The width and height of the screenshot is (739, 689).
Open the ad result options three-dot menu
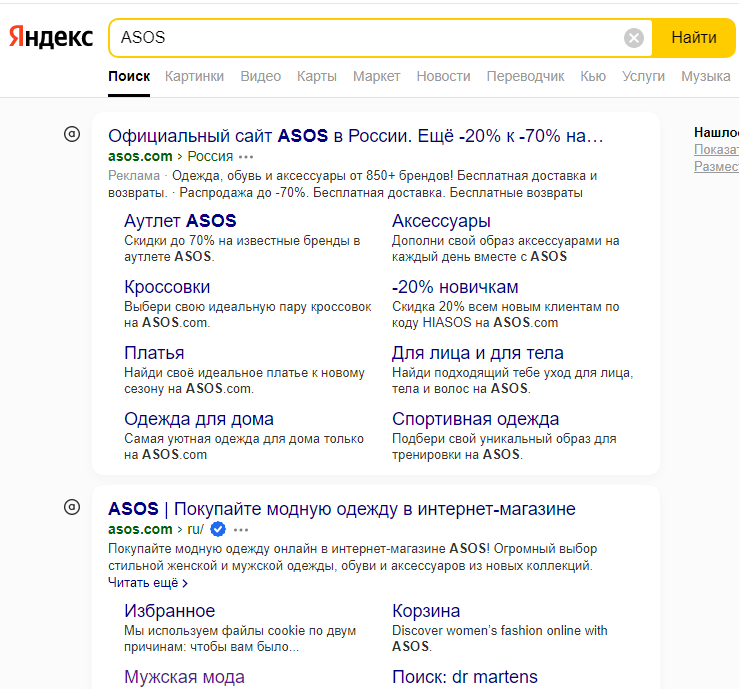click(246, 157)
